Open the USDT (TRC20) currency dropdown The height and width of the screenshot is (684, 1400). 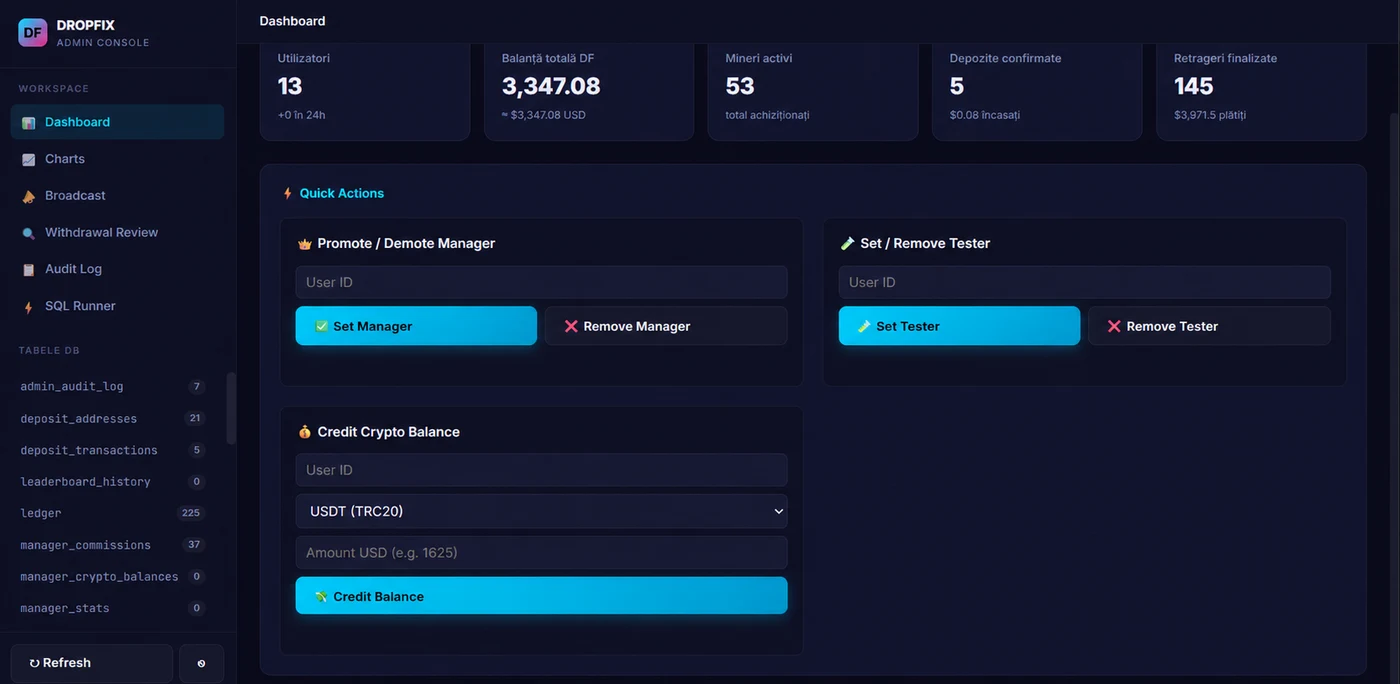541,511
